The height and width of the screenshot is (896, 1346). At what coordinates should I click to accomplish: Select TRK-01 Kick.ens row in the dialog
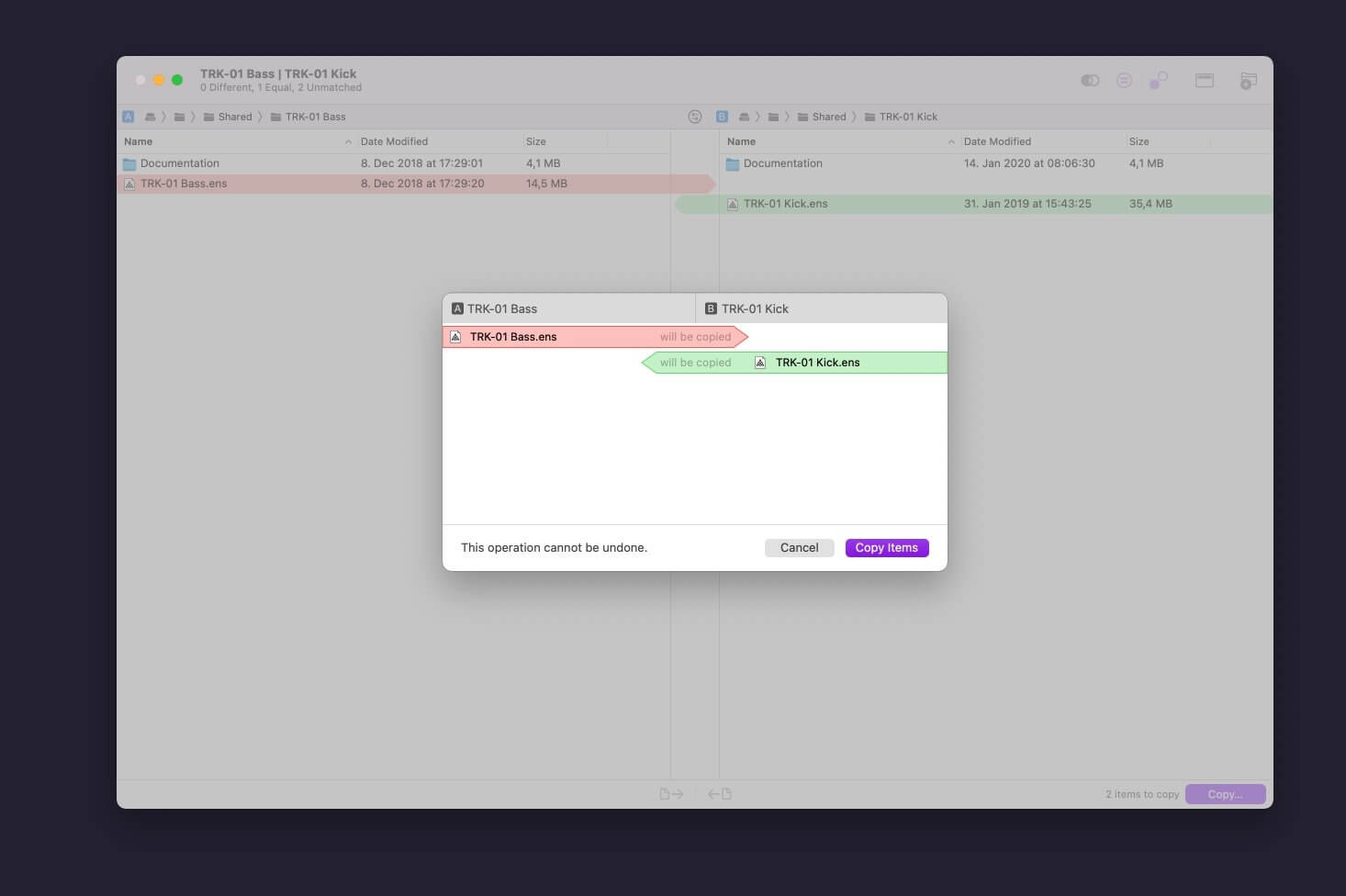[x=817, y=363]
